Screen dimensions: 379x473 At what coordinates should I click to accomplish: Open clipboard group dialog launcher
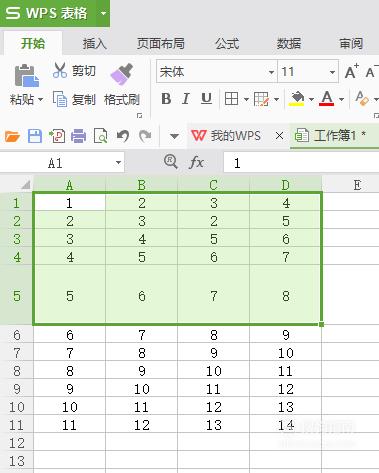tap(140, 116)
